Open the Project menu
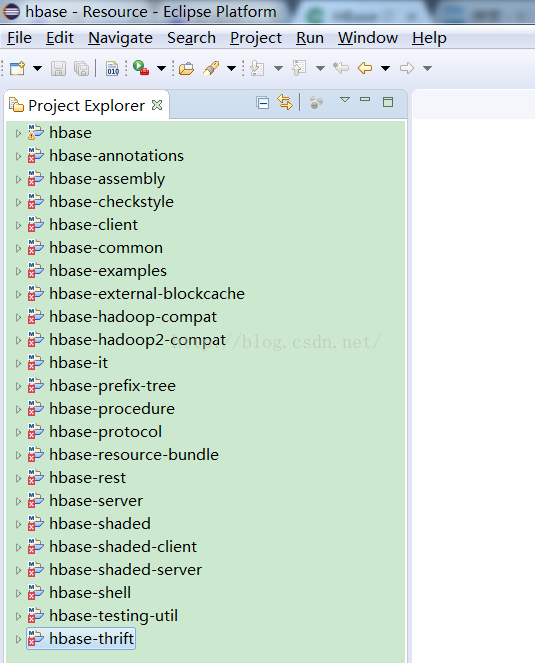 [x=256, y=38]
